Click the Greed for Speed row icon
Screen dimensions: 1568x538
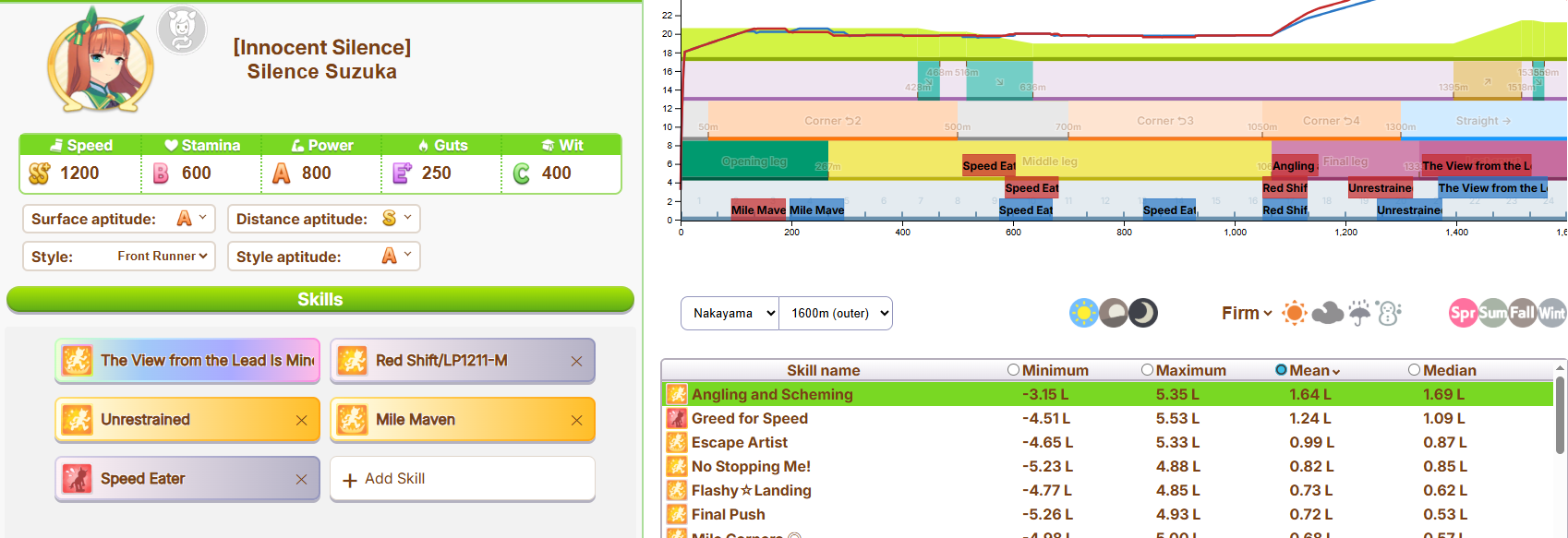[677, 418]
